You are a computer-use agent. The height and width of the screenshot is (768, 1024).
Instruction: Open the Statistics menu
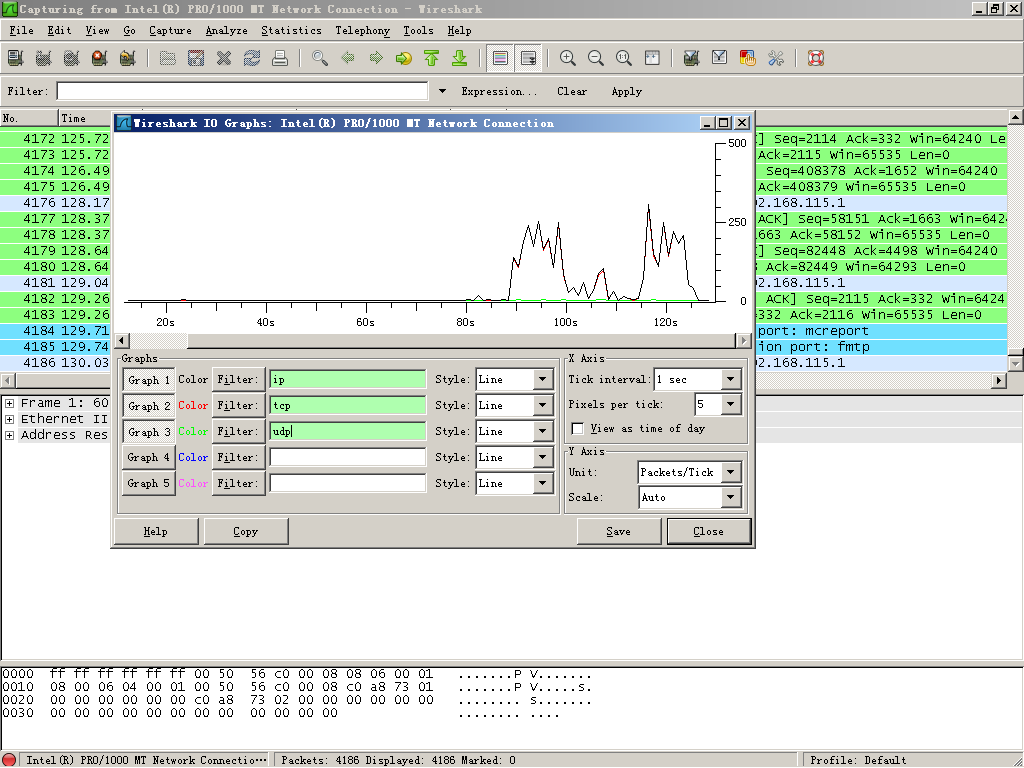tap(291, 30)
